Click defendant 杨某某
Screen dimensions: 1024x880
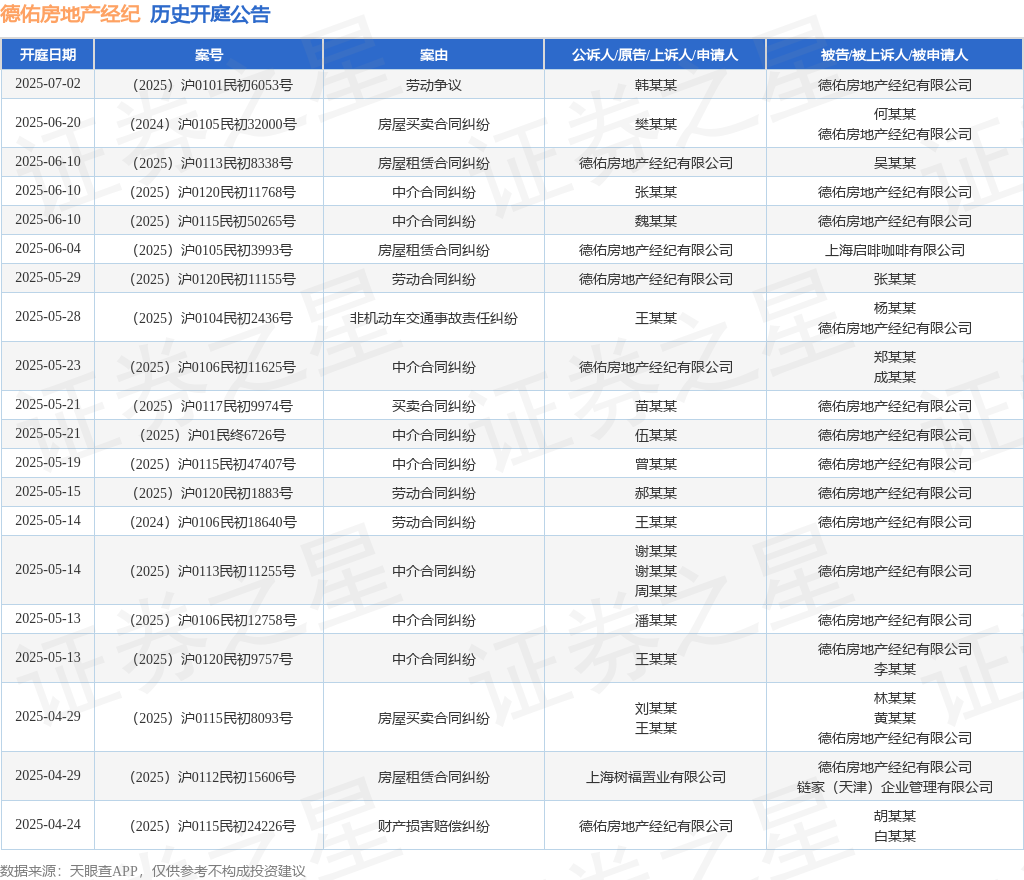[895, 308]
